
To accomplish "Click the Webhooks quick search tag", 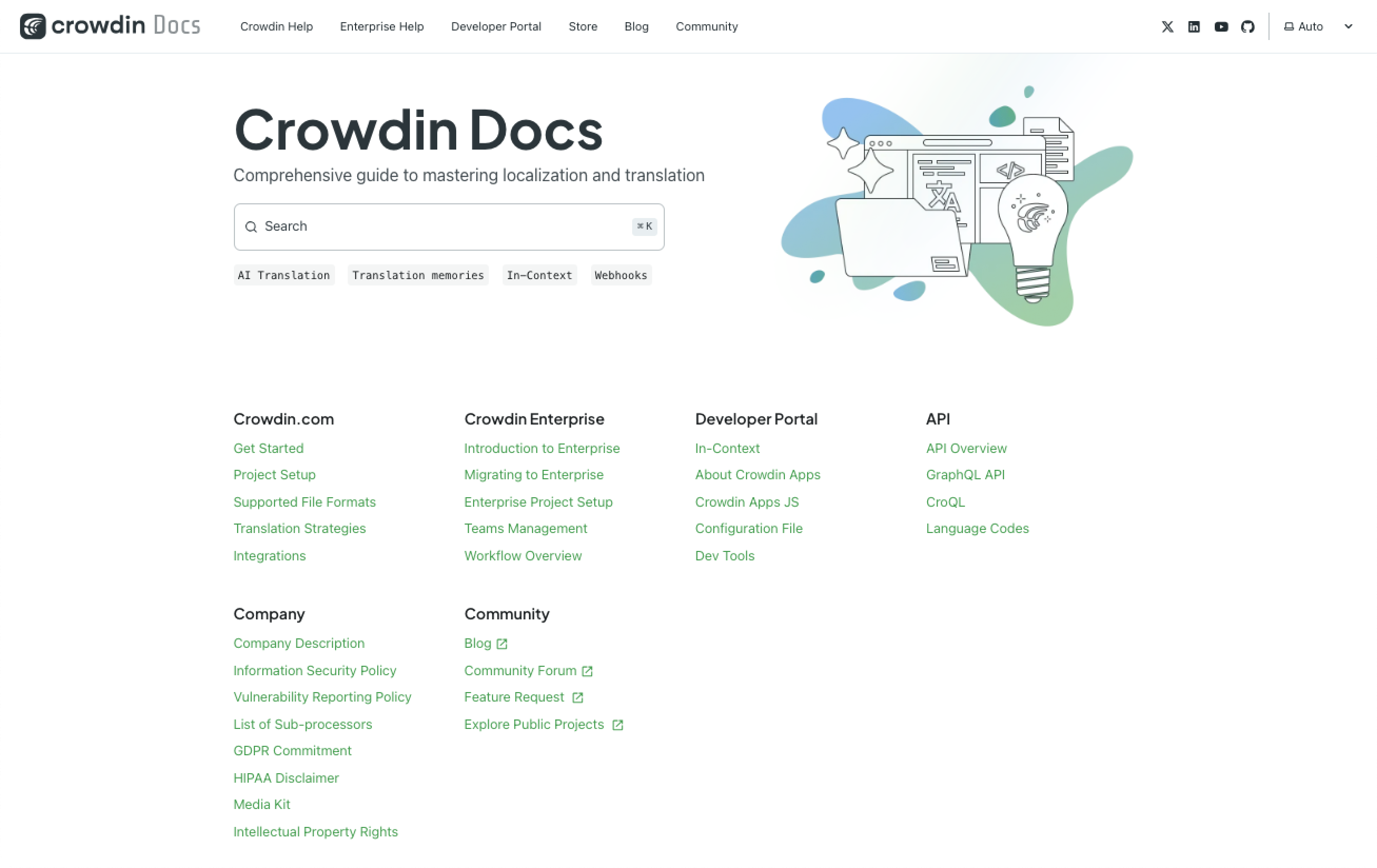I will pyautogui.click(x=621, y=275).
